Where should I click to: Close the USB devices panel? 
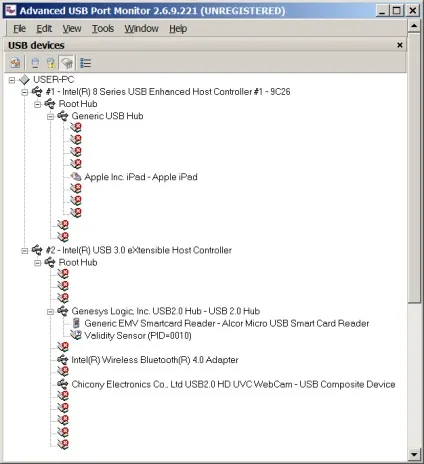pyautogui.click(x=400, y=45)
